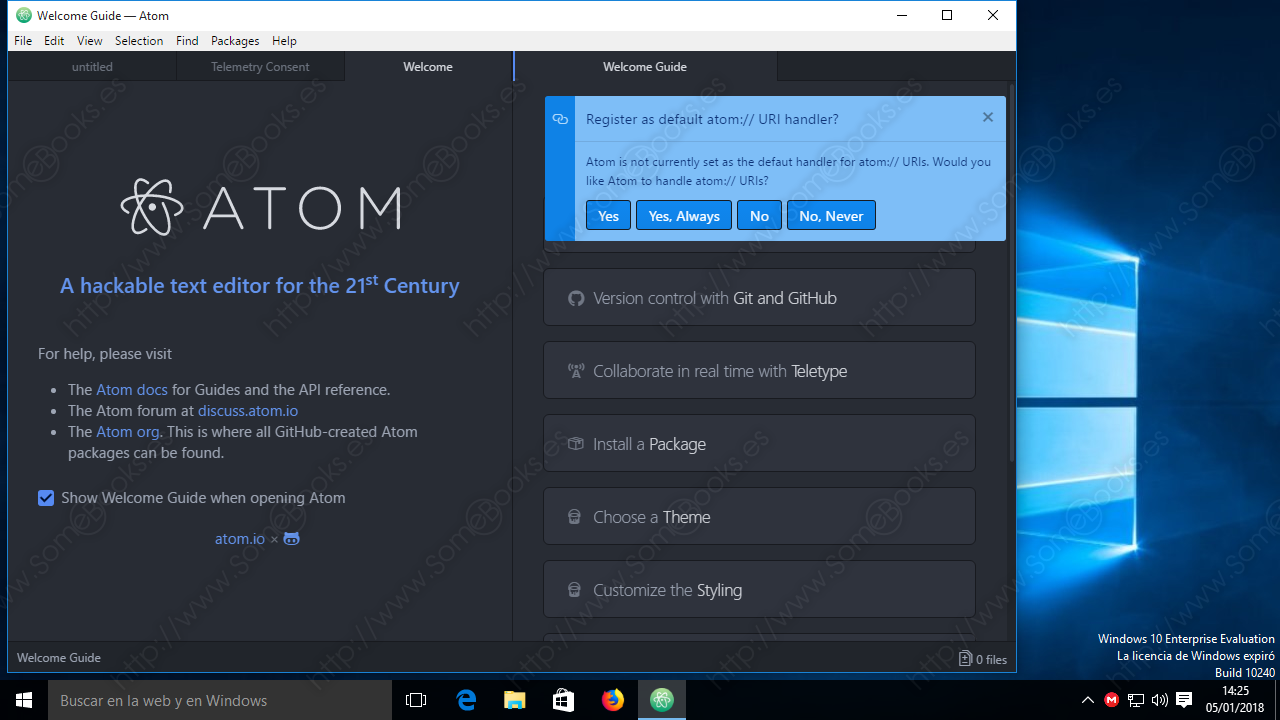1280x720 pixels.
Task: Open the Selection menu
Action: [139, 41]
